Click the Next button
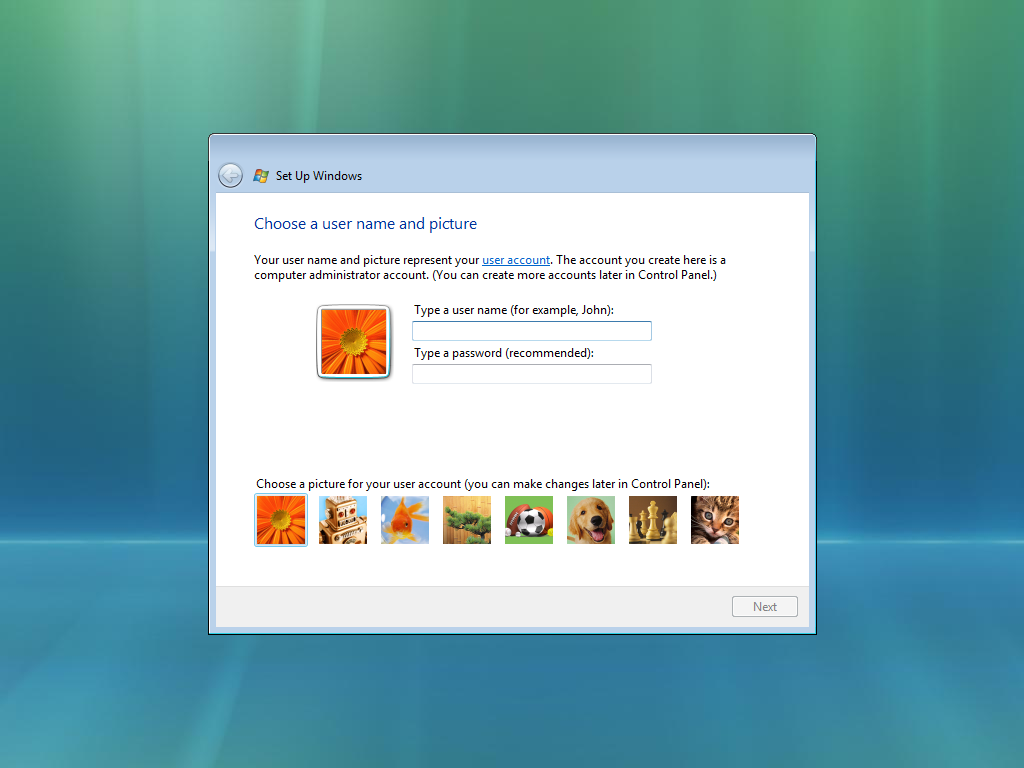 [765, 607]
